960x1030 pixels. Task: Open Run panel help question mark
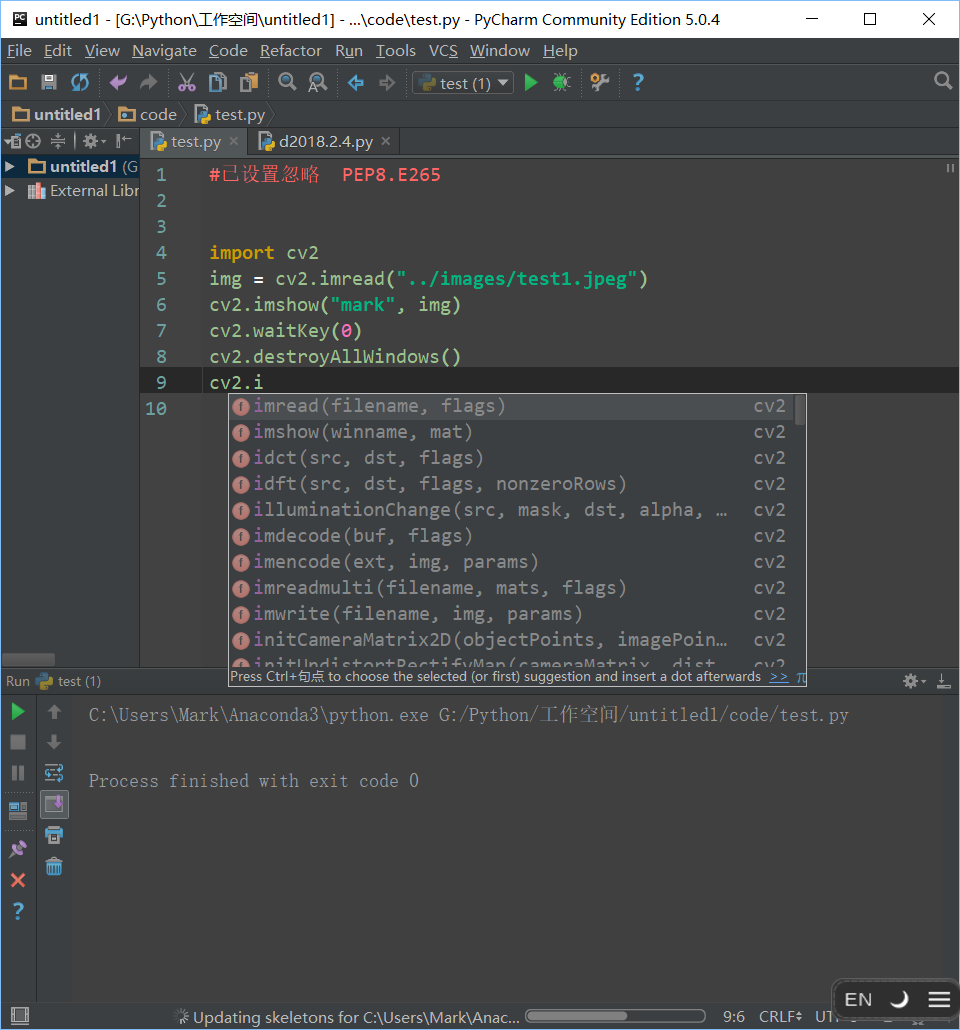(x=18, y=911)
